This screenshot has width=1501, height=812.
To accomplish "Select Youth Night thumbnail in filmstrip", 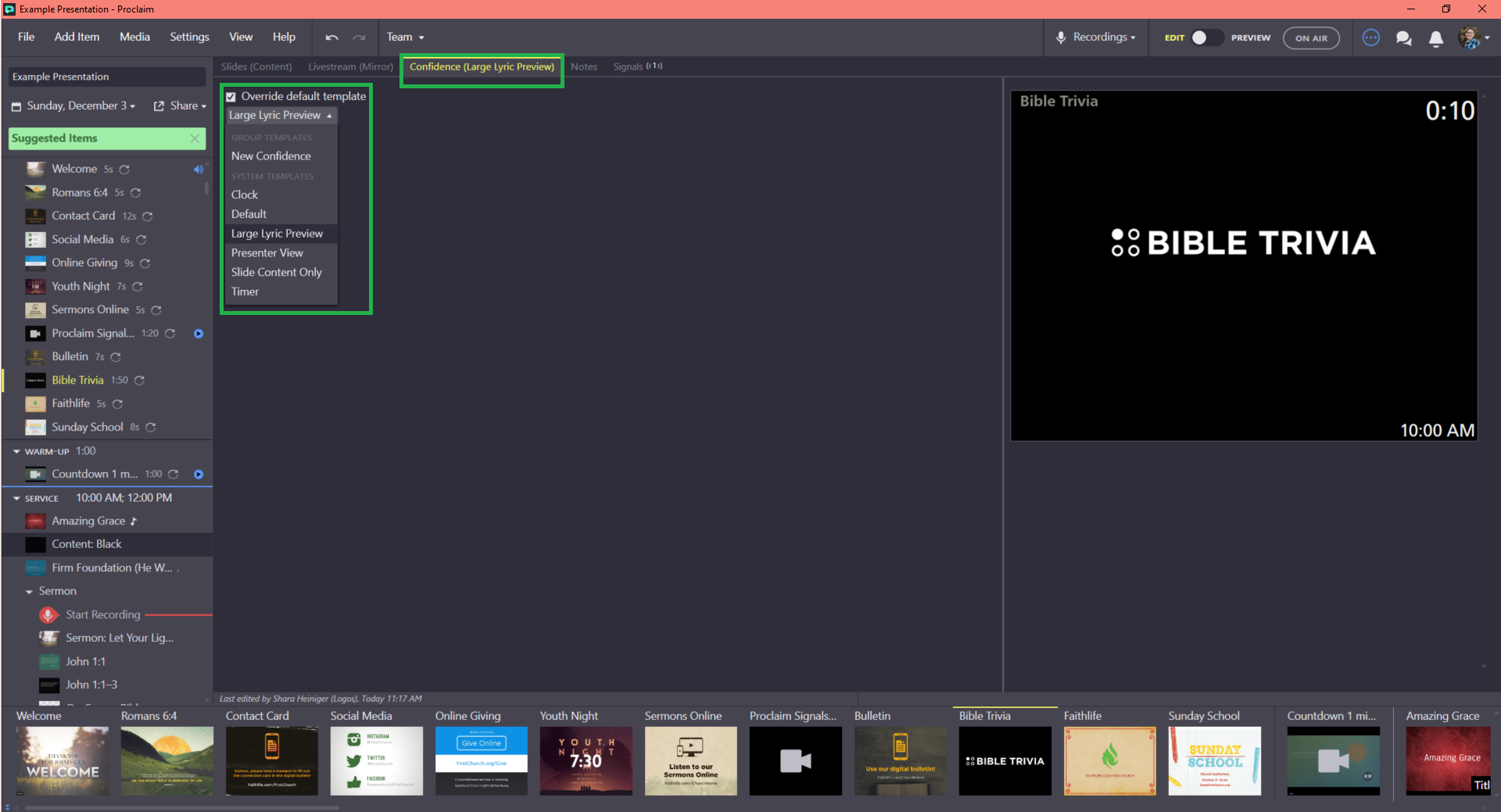I will (586, 760).
